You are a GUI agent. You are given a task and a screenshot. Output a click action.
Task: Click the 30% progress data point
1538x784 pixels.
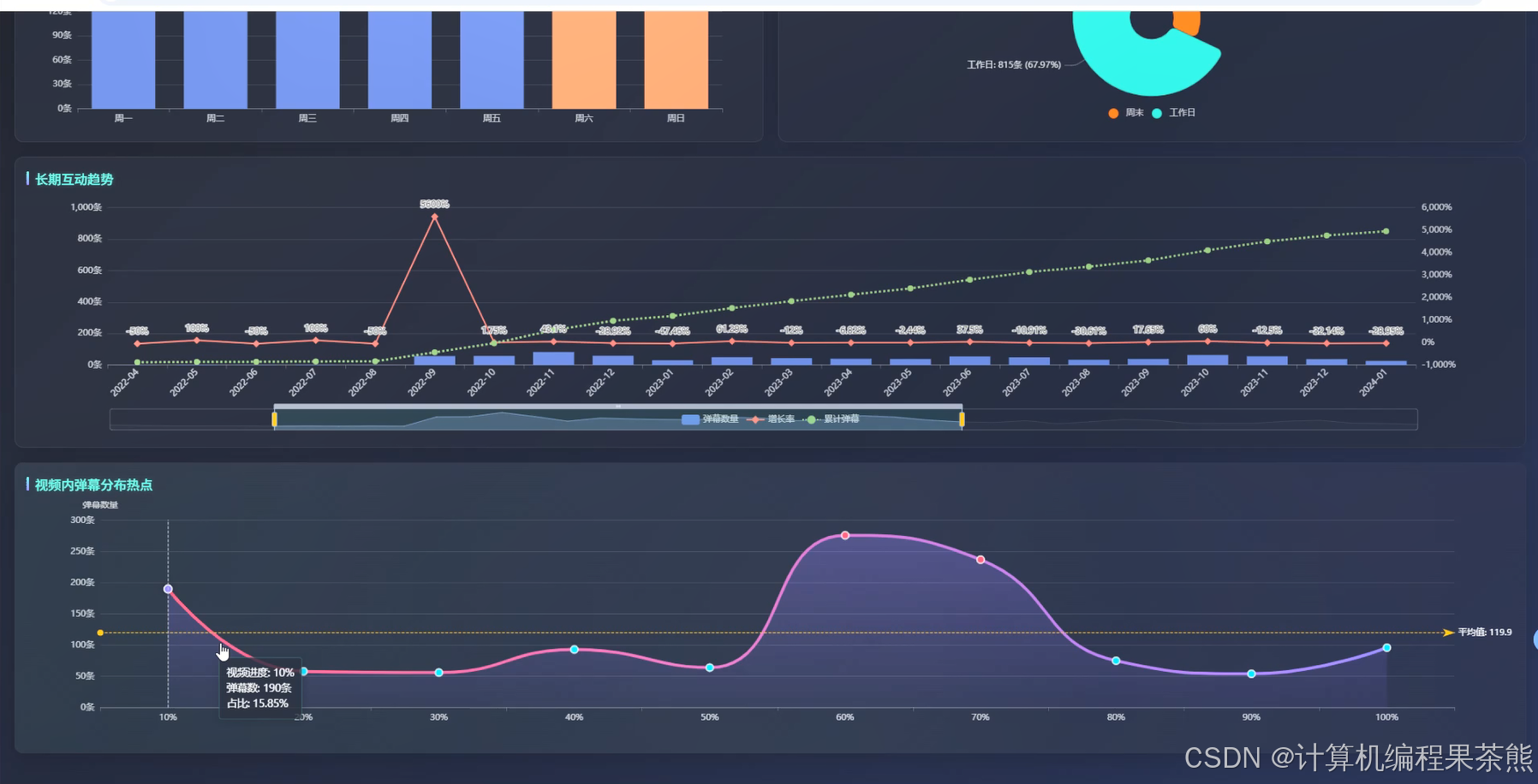pos(439,673)
